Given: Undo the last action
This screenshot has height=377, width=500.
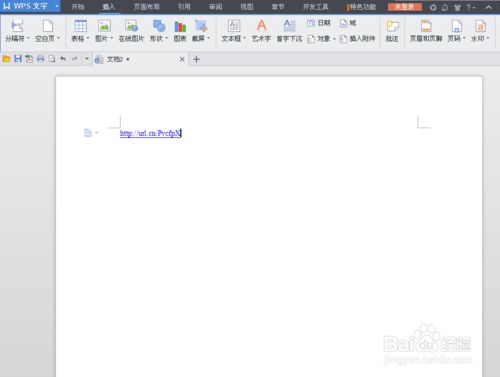Looking at the screenshot, I should click(63, 59).
